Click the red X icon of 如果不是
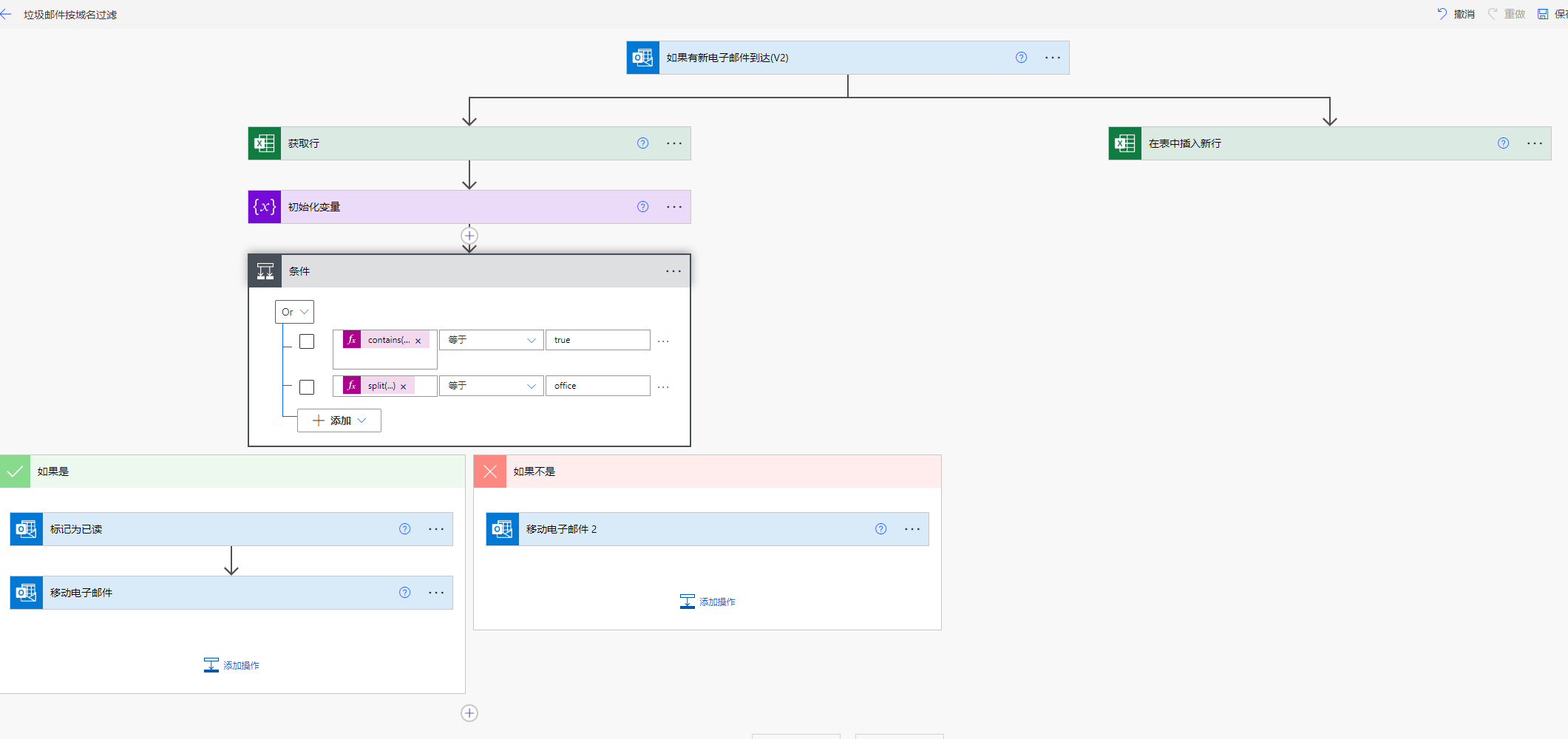The image size is (1568, 739). [x=490, y=471]
